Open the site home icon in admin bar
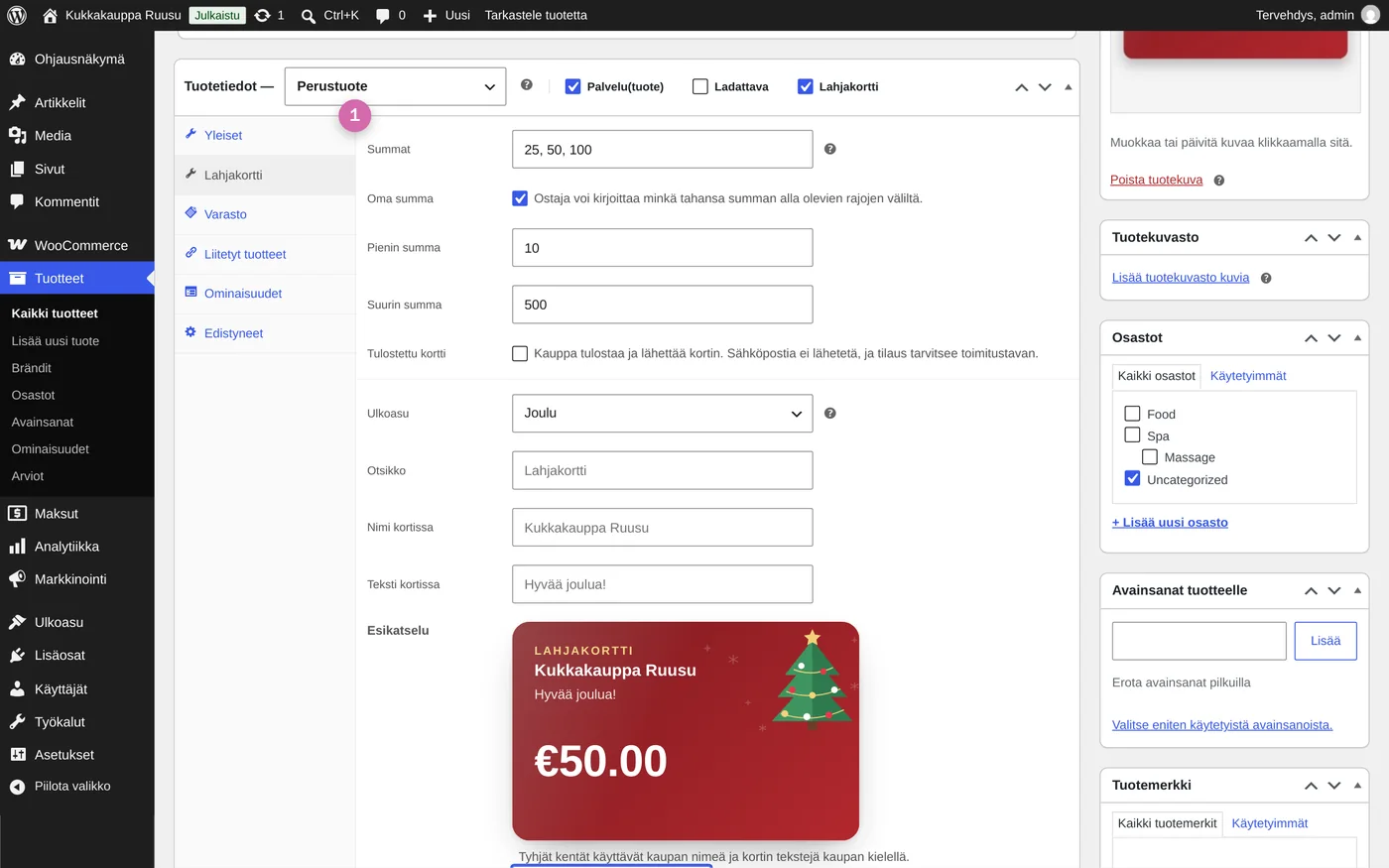This screenshot has width=1389, height=868. 50,15
